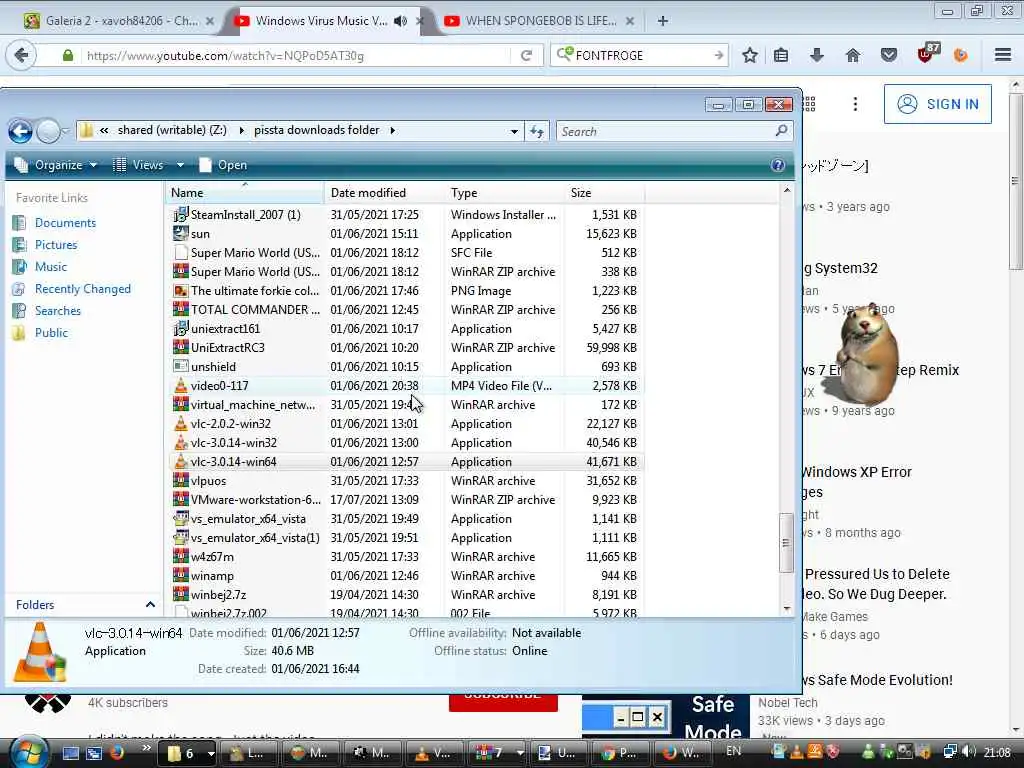Sort files by Type column
This screenshot has height=768, width=1024.
point(504,193)
